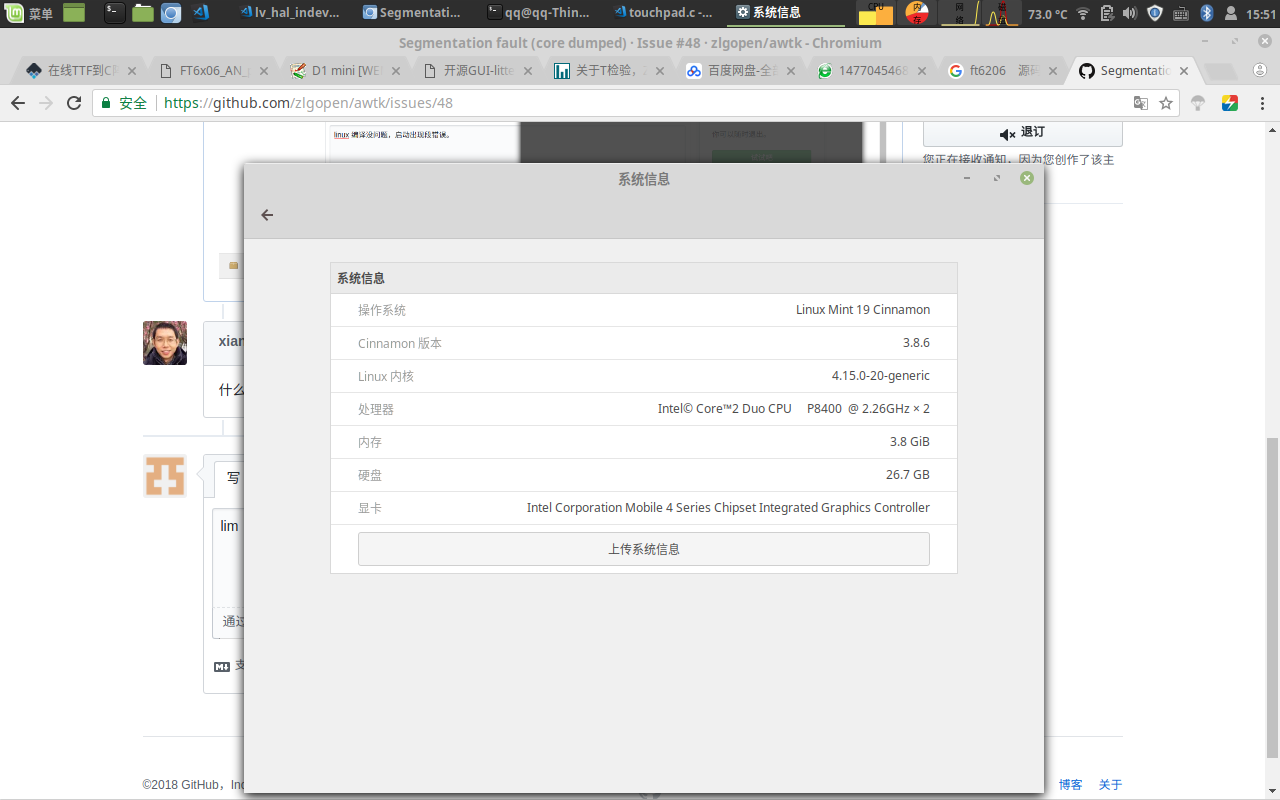Open the Linux Mint 菜单
Image resolution: width=1280 pixels, height=800 pixels.
click(25, 13)
